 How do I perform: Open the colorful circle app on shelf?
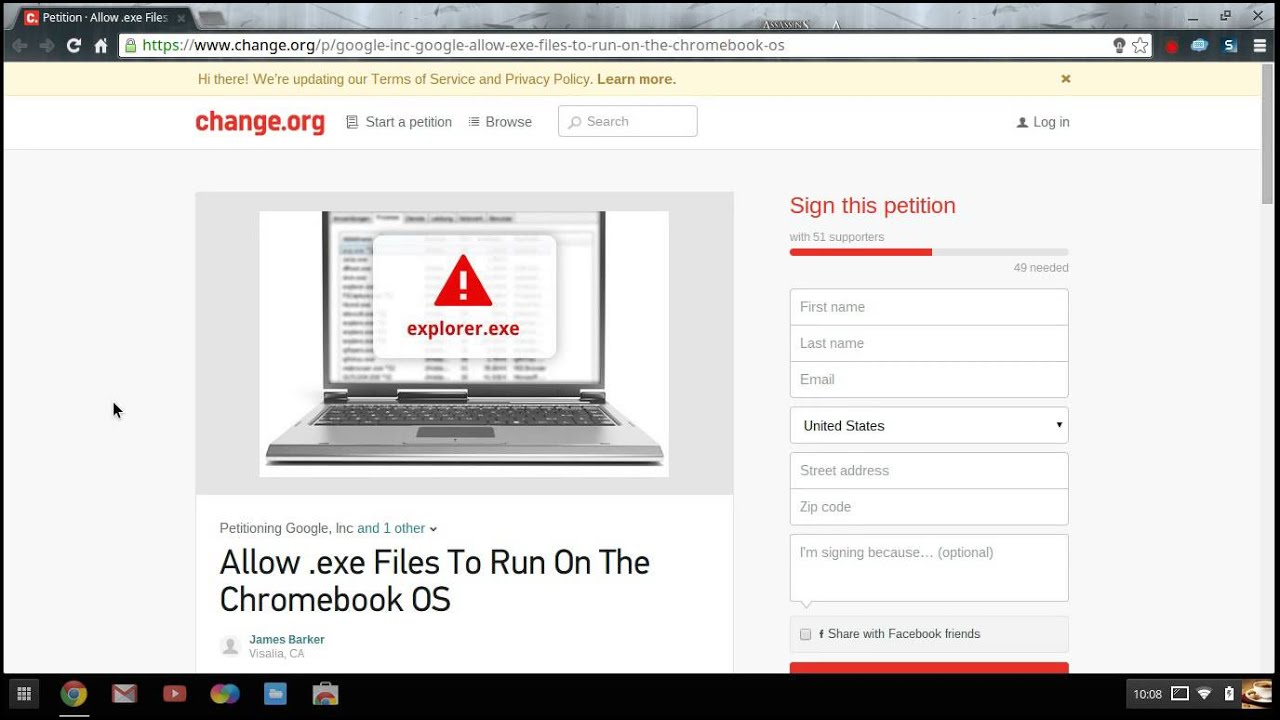[225, 693]
